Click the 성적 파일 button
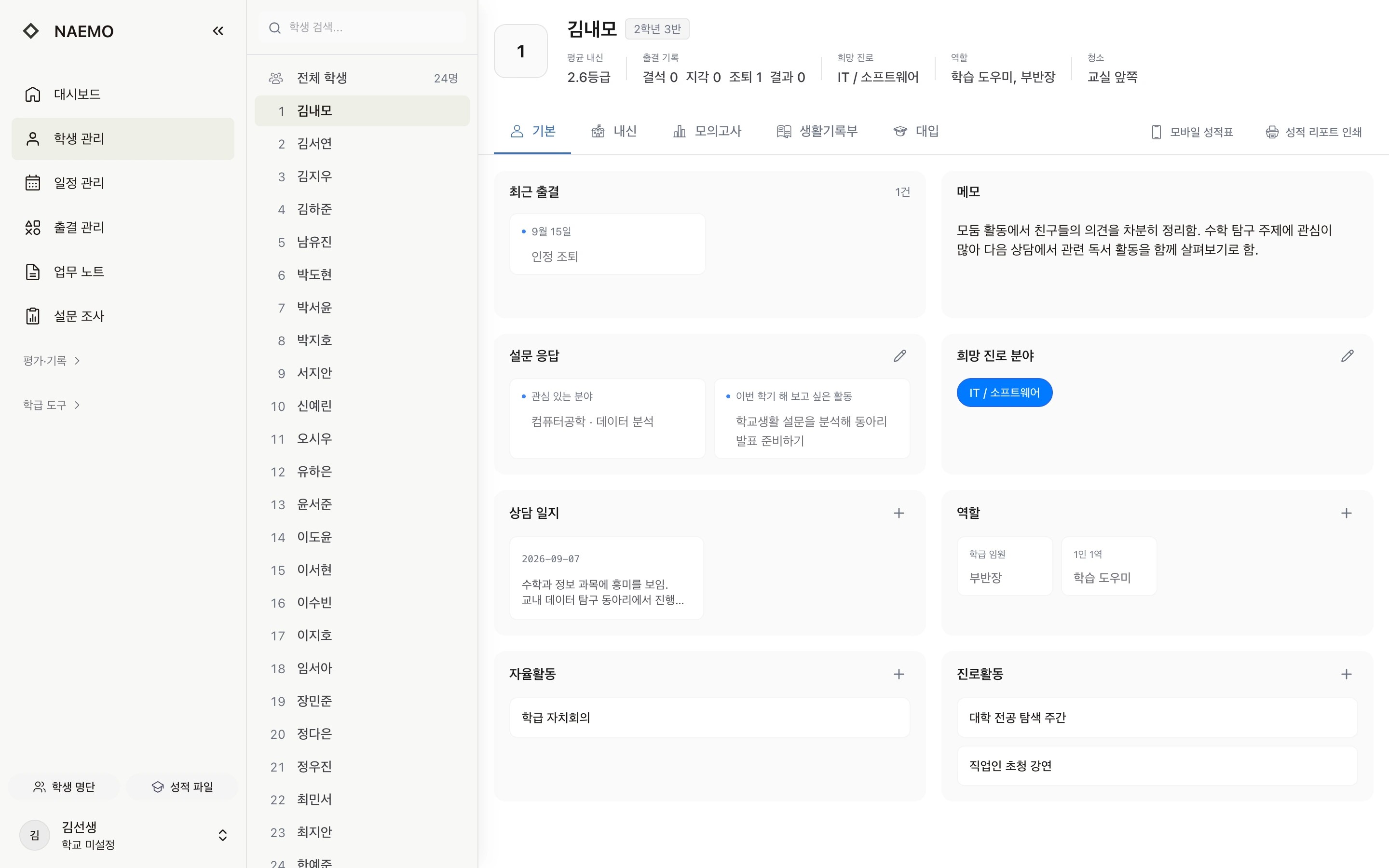 click(182, 787)
